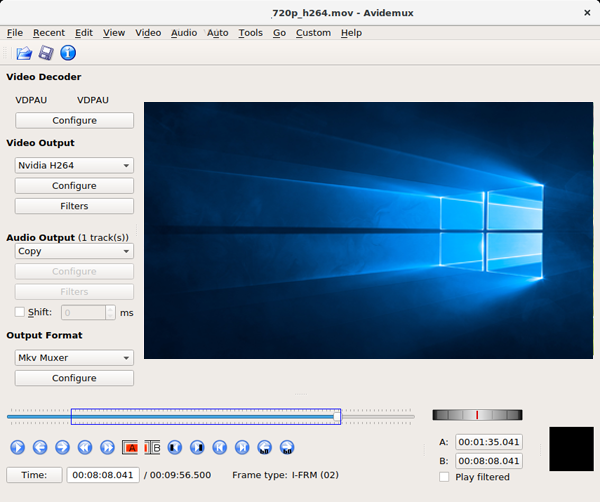600x502 pixels.
Task: Step back one frame with the left arrow
Action: [40, 447]
